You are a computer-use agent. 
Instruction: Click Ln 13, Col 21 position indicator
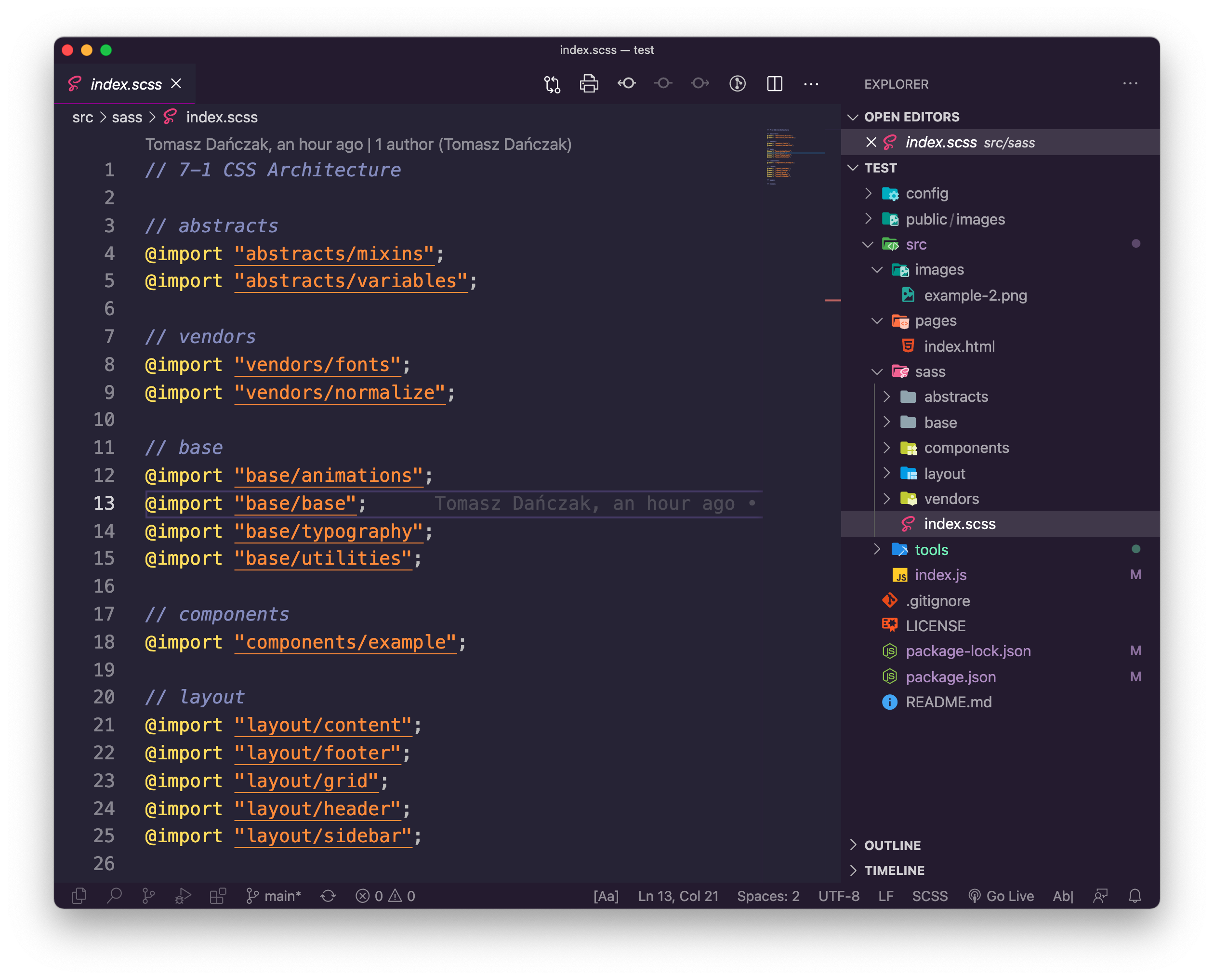coord(678,896)
